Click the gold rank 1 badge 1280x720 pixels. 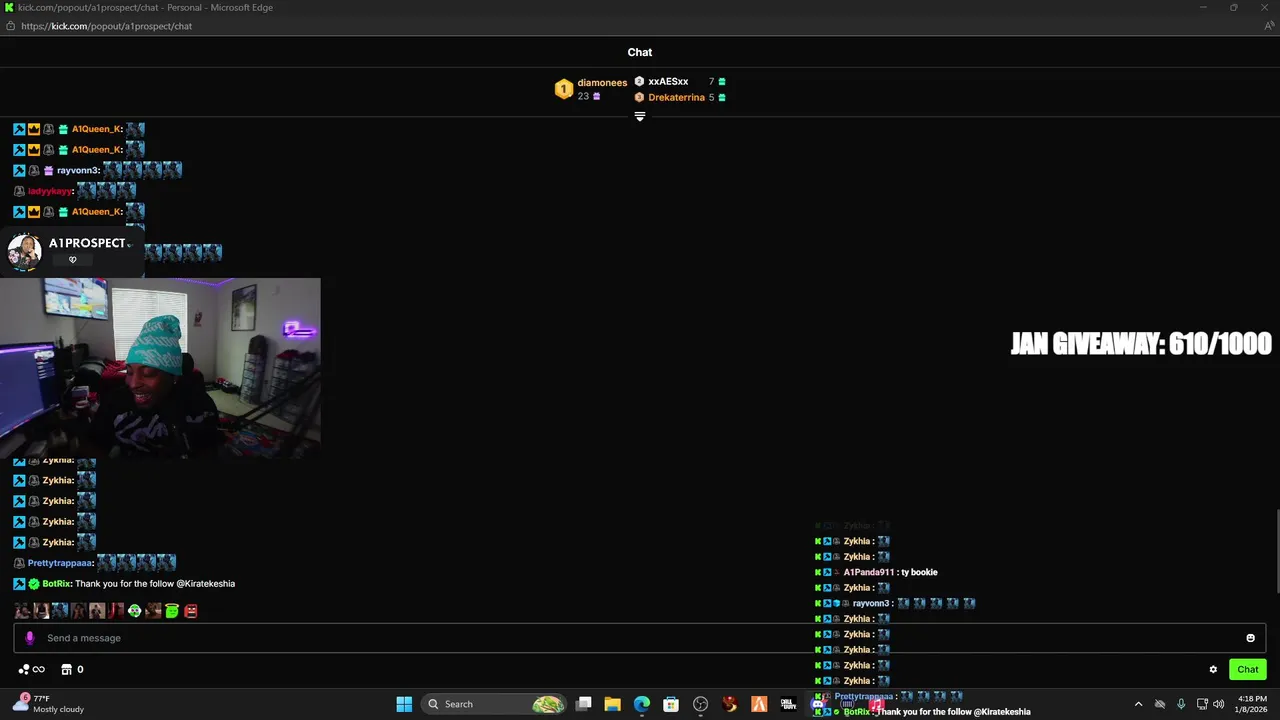(x=563, y=89)
